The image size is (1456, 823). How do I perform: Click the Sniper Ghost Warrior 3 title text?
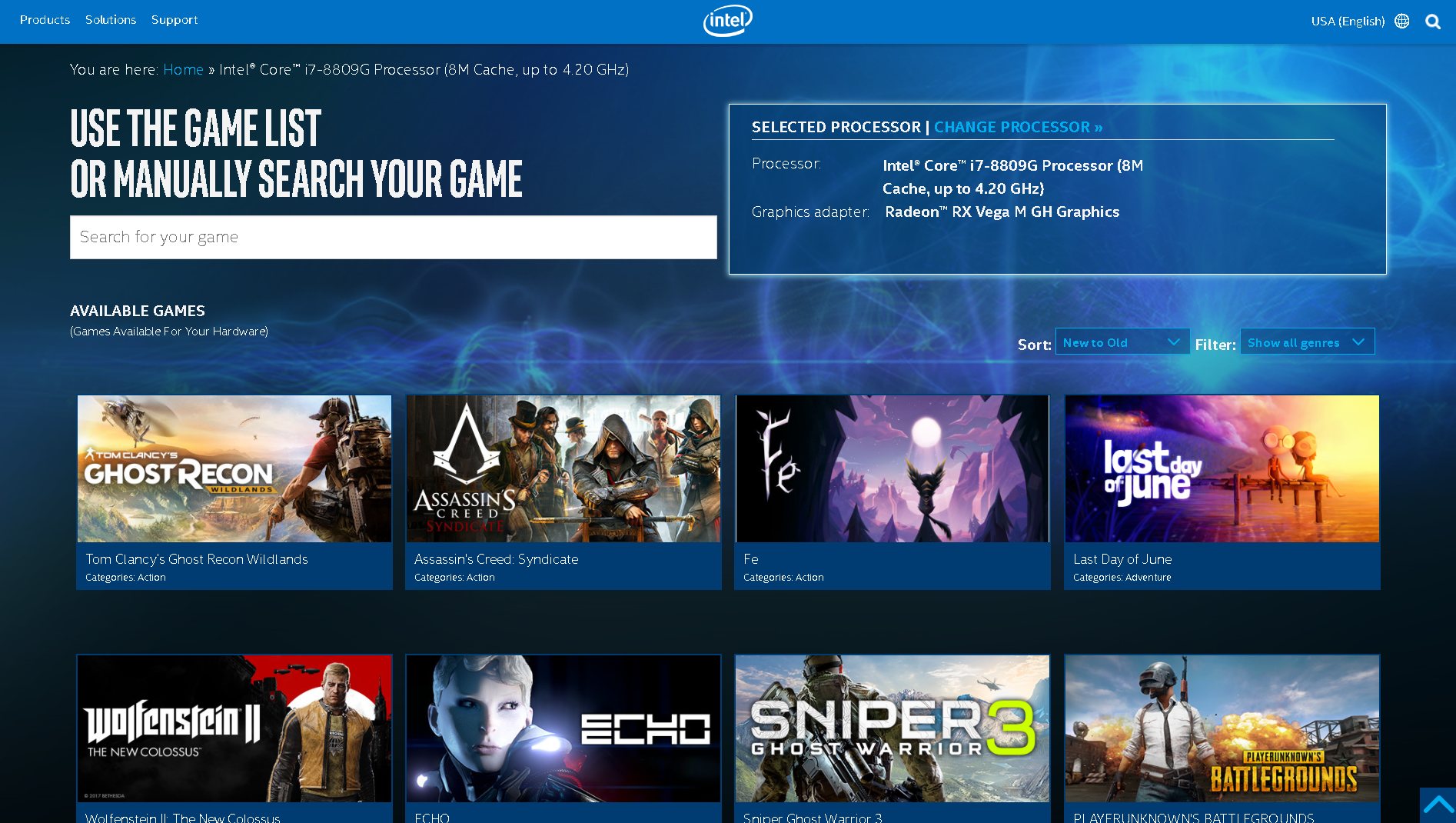tap(813, 818)
